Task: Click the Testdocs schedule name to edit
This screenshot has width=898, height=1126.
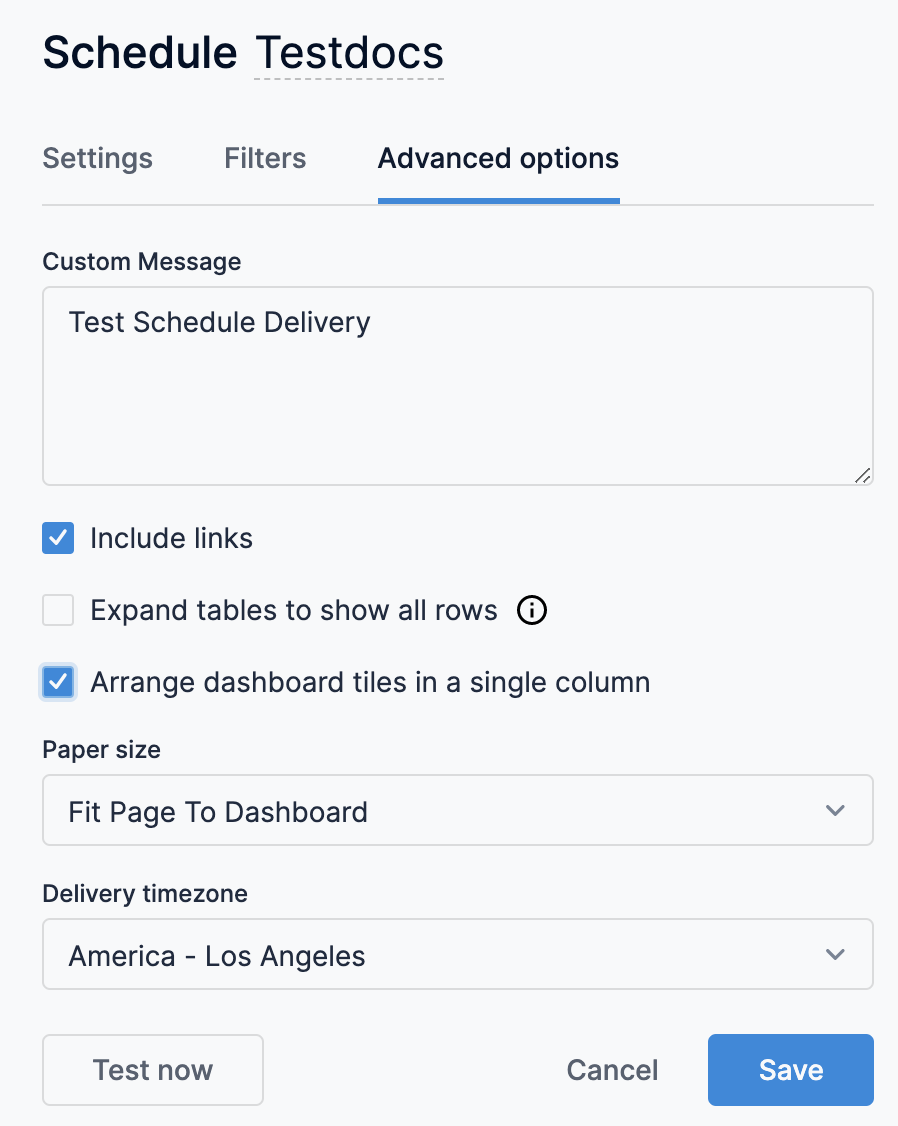Action: [350, 52]
